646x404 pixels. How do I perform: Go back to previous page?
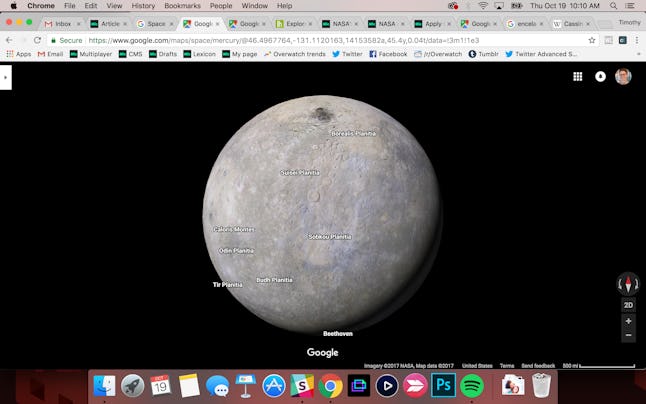(x=9, y=40)
